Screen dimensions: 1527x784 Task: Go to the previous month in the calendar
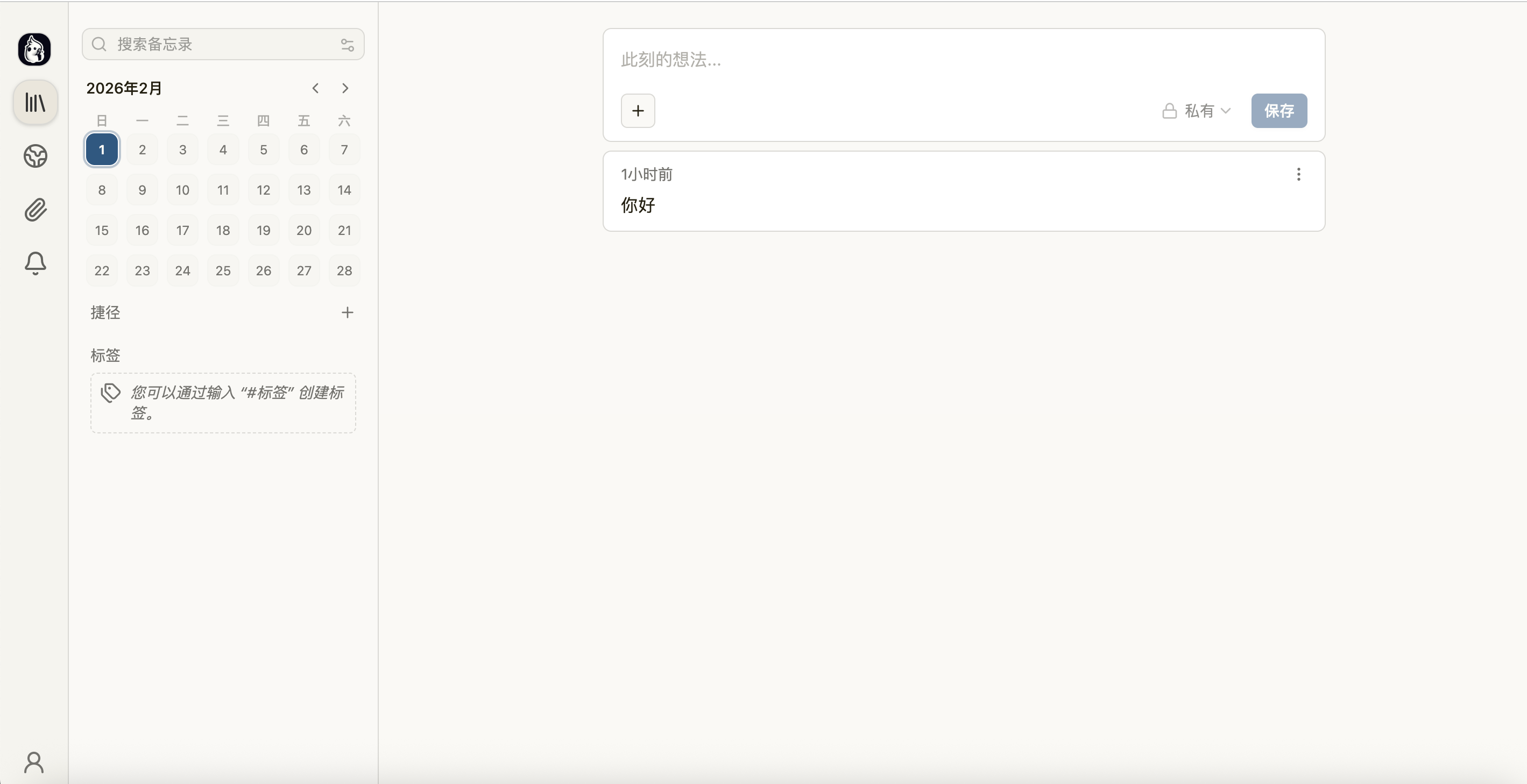[x=315, y=88]
